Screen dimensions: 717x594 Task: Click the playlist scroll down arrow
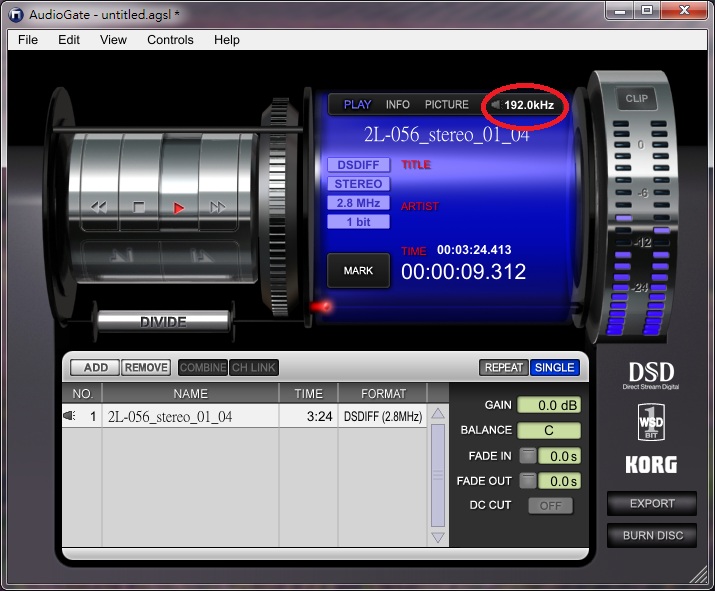438,538
